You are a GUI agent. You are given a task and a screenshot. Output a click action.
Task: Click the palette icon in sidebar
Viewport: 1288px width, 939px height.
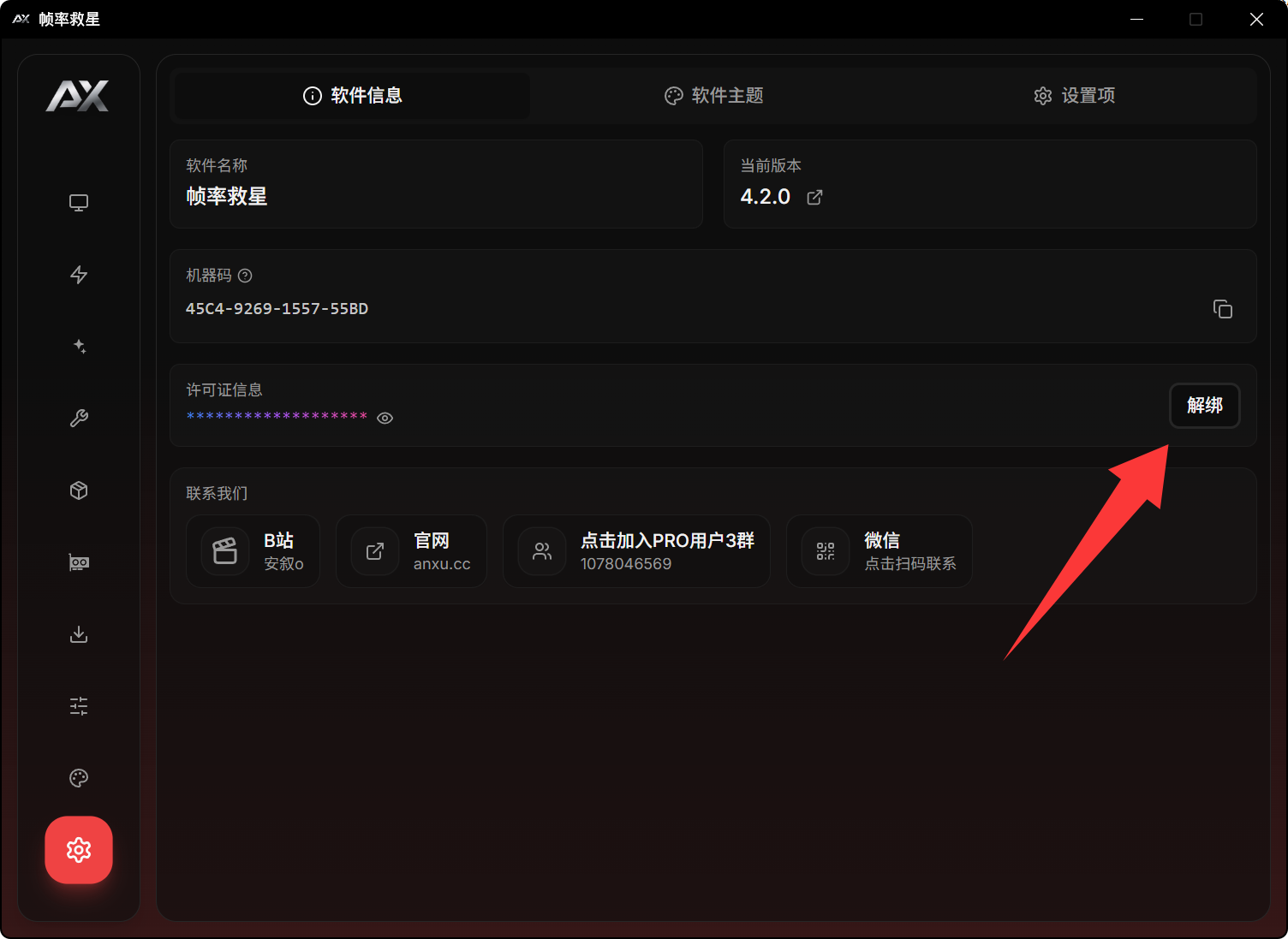coord(79,778)
